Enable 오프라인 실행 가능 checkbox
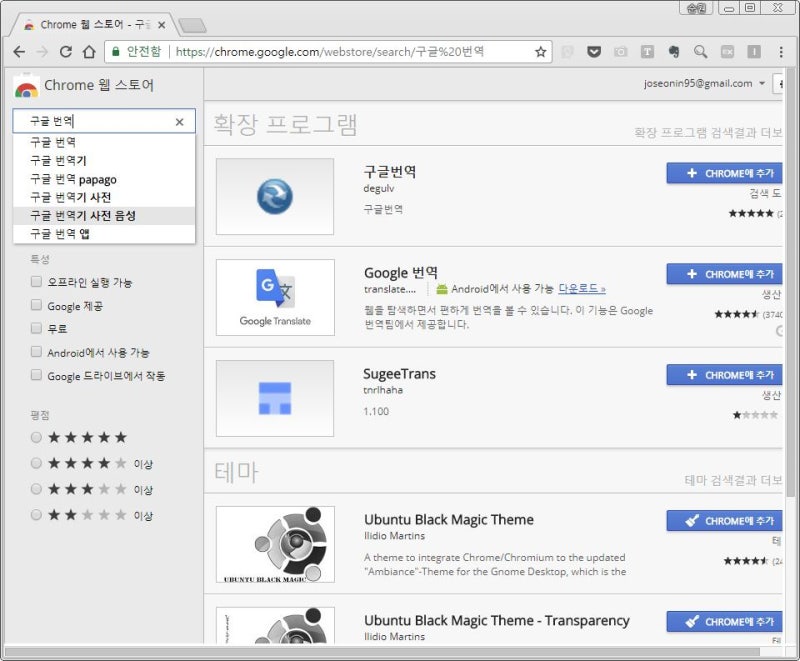This screenshot has width=800, height=661. (36, 282)
